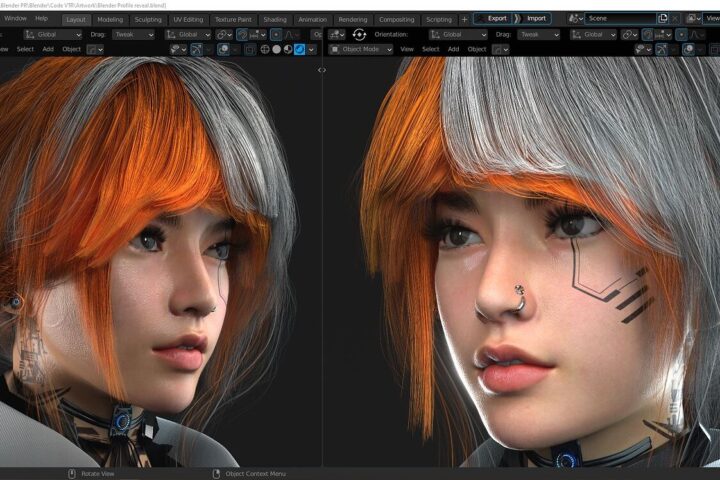Open left viewport object type visibility dropdown

point(178,49)
